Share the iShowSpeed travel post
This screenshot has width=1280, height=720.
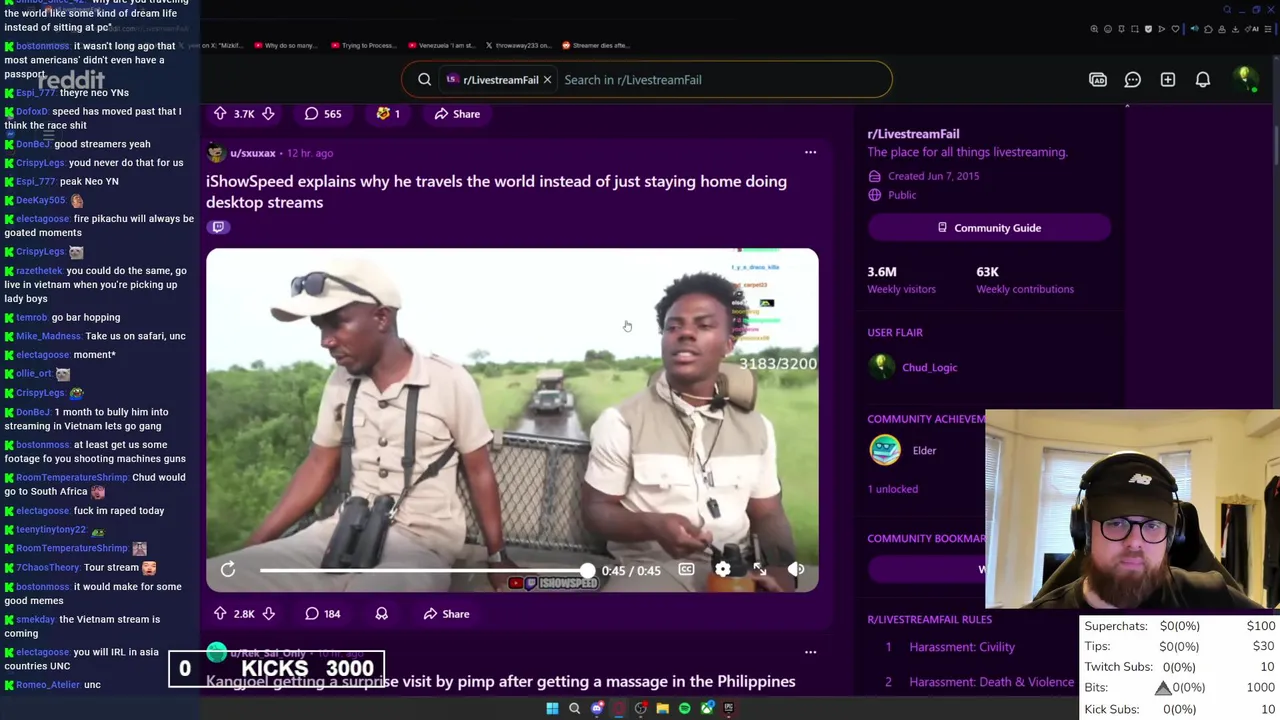[x=446, y=614]
